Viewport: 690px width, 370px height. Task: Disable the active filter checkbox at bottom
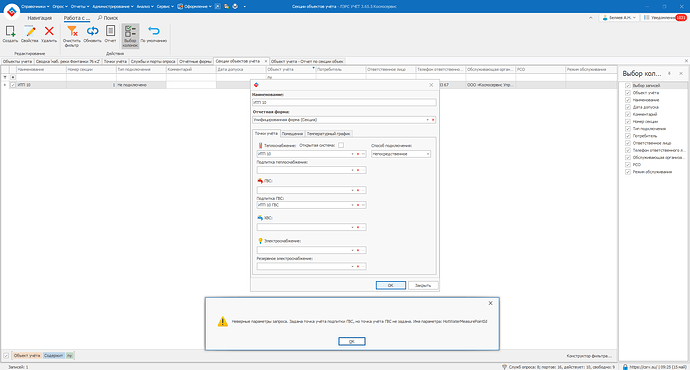6,355
